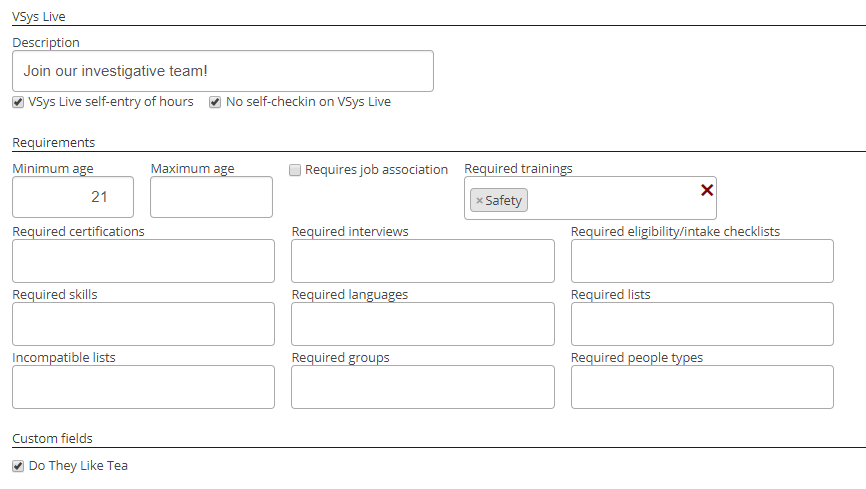Focus the Minimum age field
The width and height of the screenshot is (866, 489).
tap(73, 197)
